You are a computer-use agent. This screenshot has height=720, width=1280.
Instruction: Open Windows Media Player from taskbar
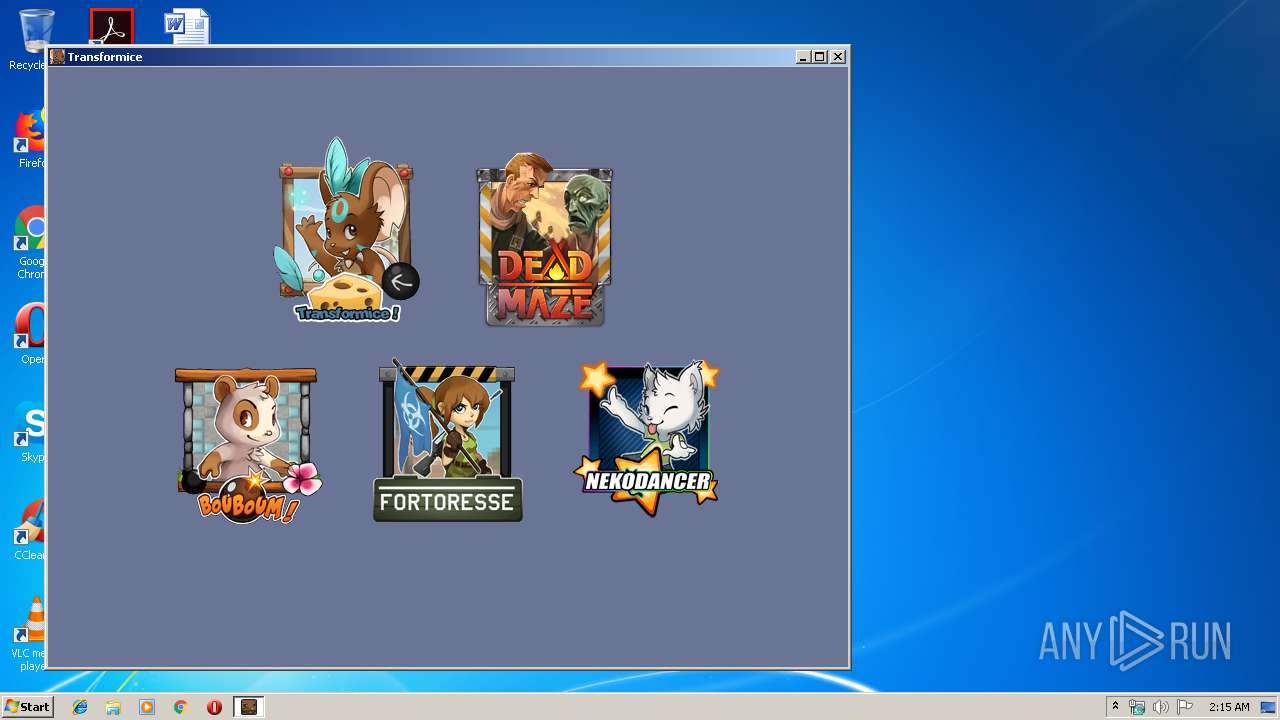pos(147,707)
